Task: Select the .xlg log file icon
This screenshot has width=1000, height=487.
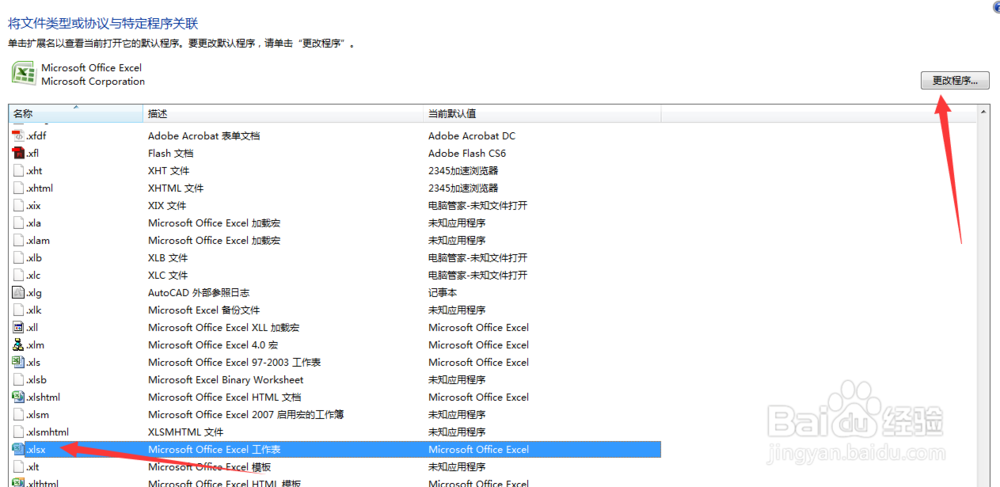Action: tap(18, 293)
